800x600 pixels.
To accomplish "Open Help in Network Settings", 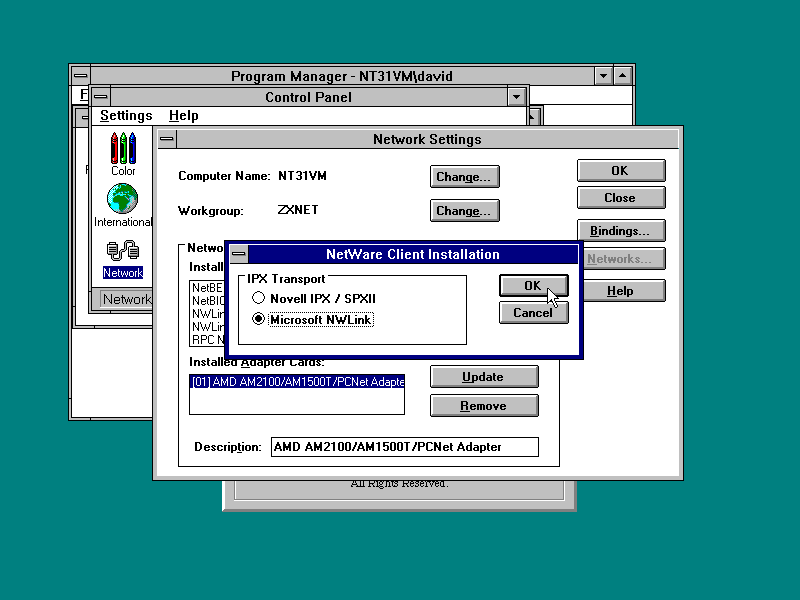I will pos(623,291).
